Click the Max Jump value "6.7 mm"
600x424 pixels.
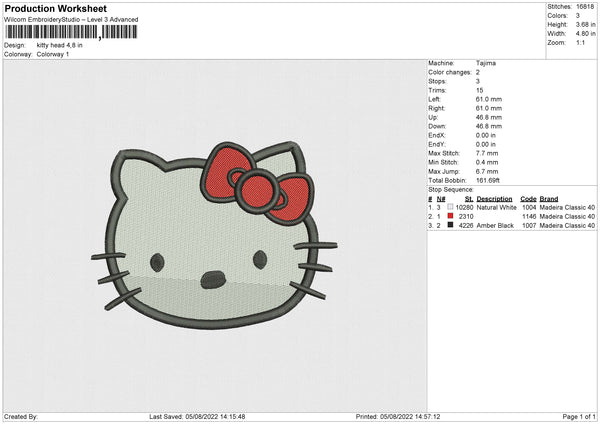click(x=487, y=171)
